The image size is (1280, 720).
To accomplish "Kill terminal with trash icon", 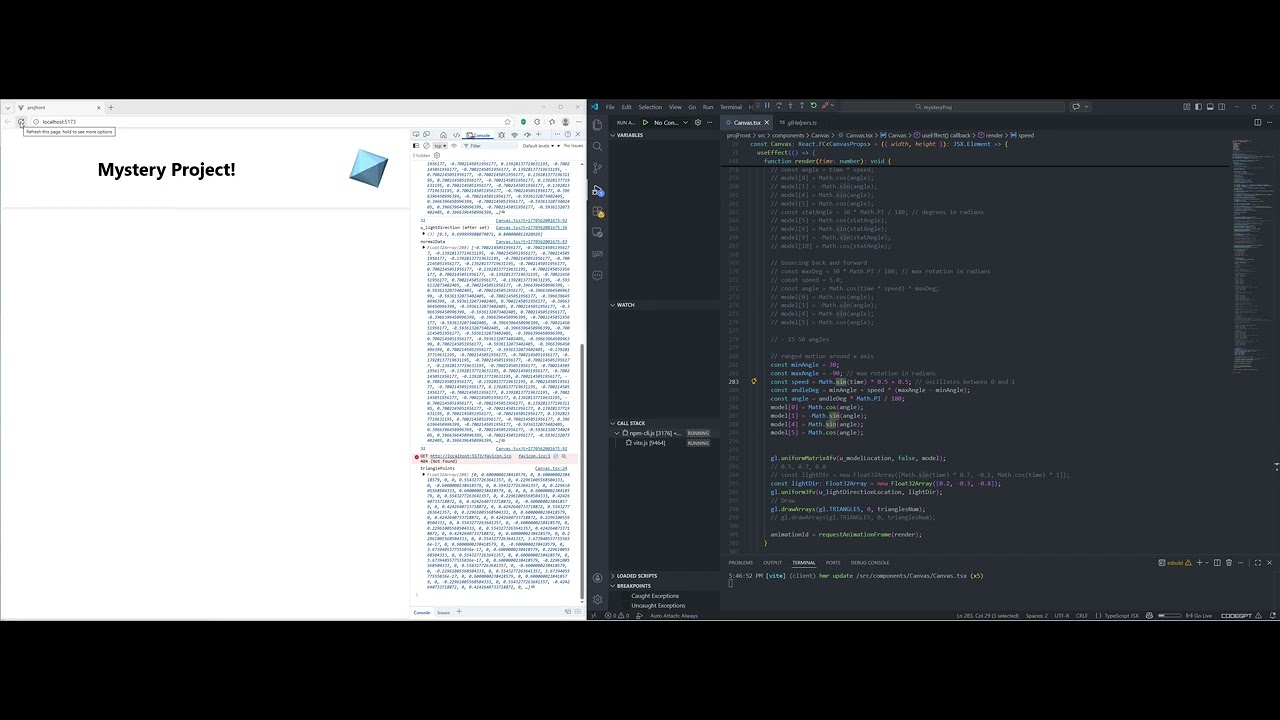I will (x=1229, y=563).
